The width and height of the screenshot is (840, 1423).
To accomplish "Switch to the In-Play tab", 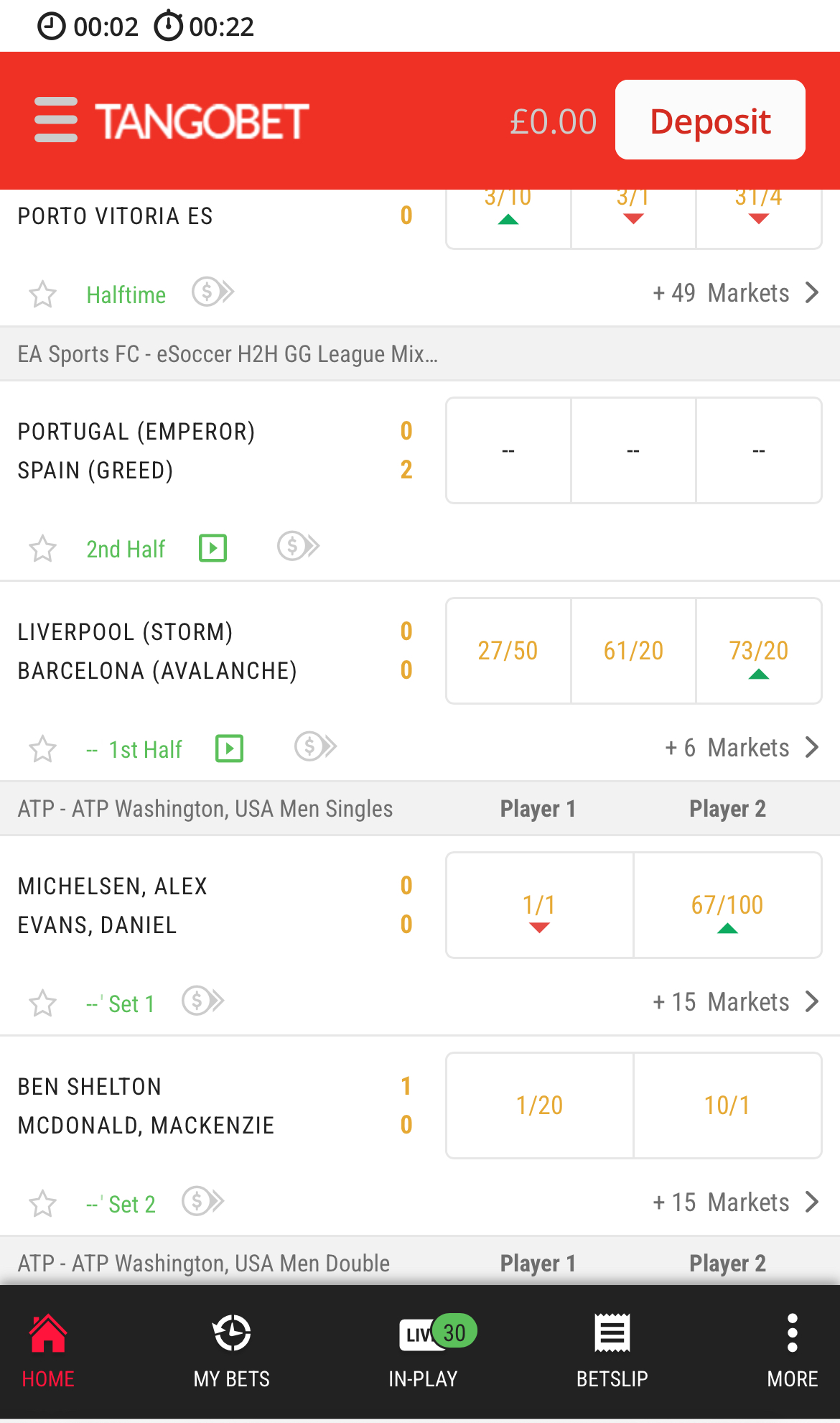I will pos(424,1350).
